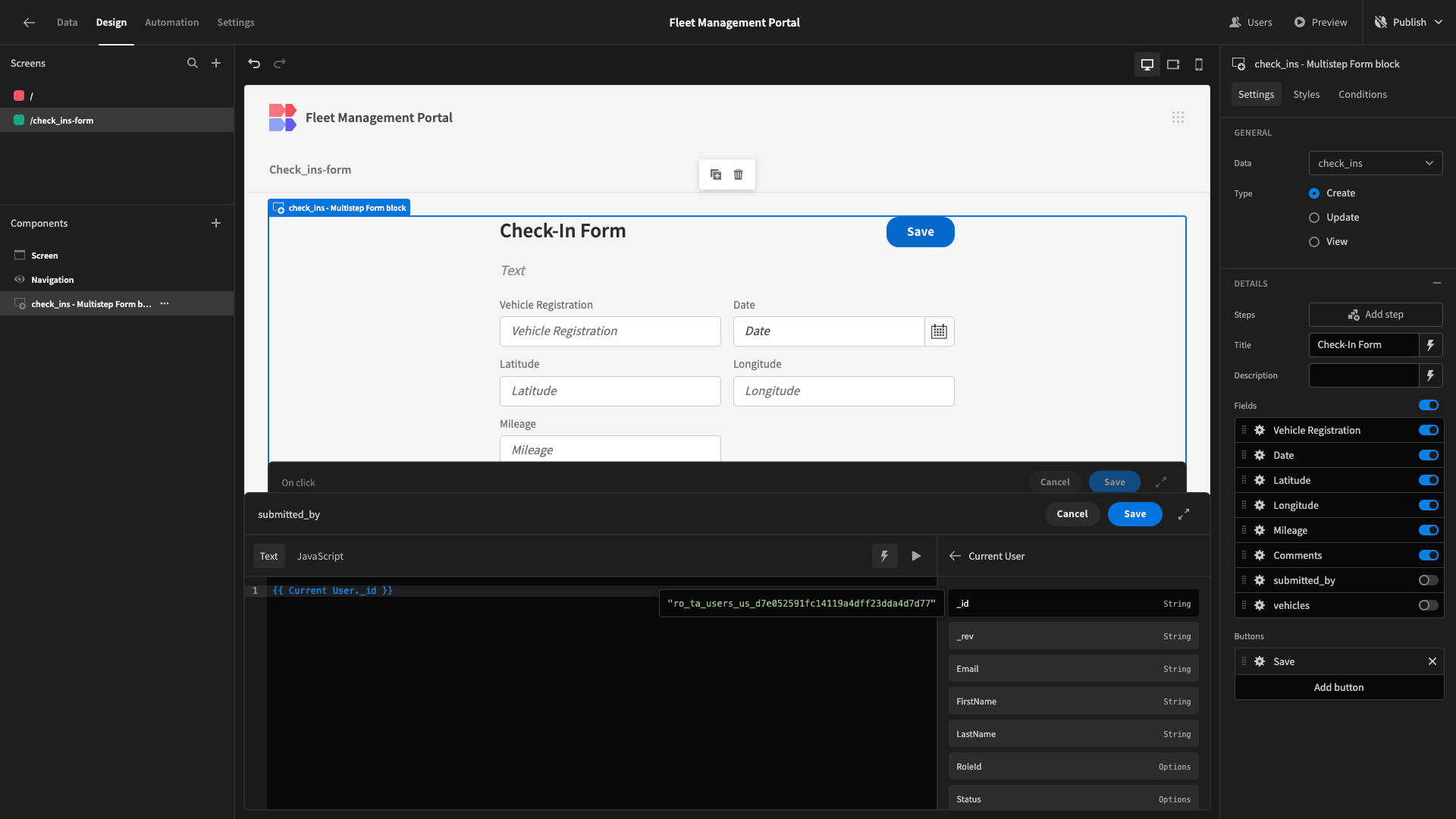Save the submitted_by binding

click(x=1135, y=514)
